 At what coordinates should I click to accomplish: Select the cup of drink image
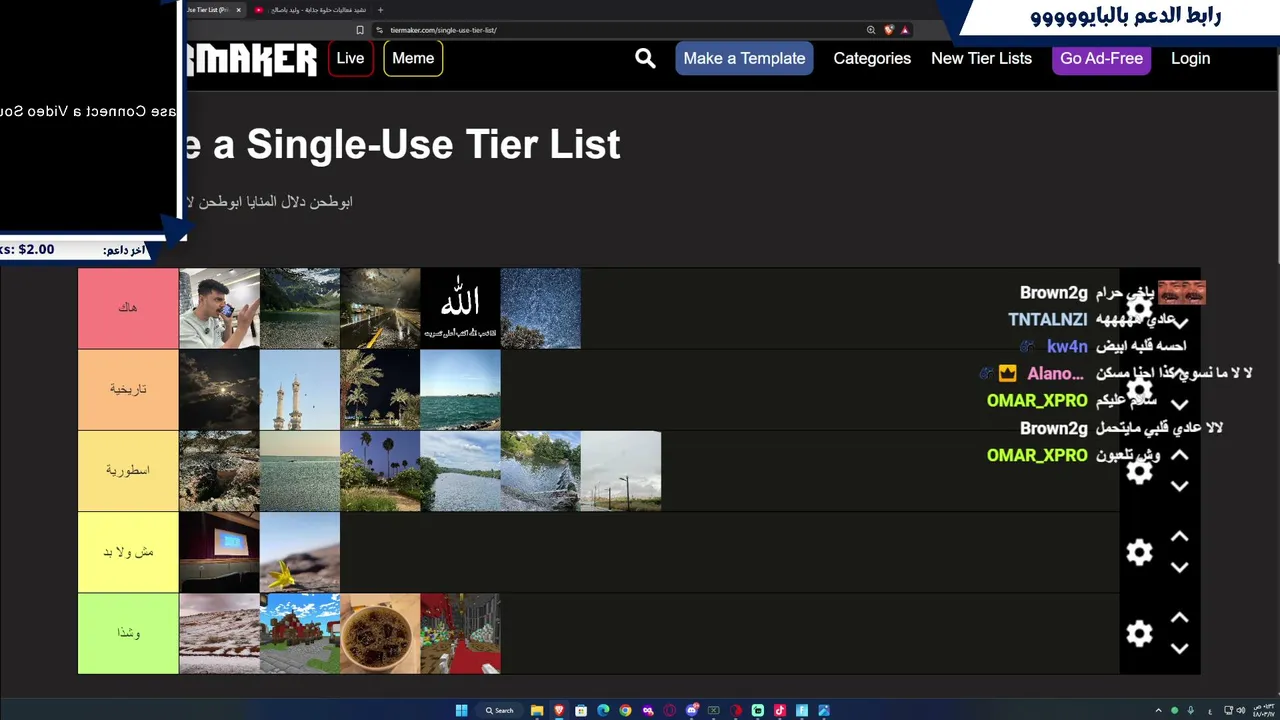point(380,633)
